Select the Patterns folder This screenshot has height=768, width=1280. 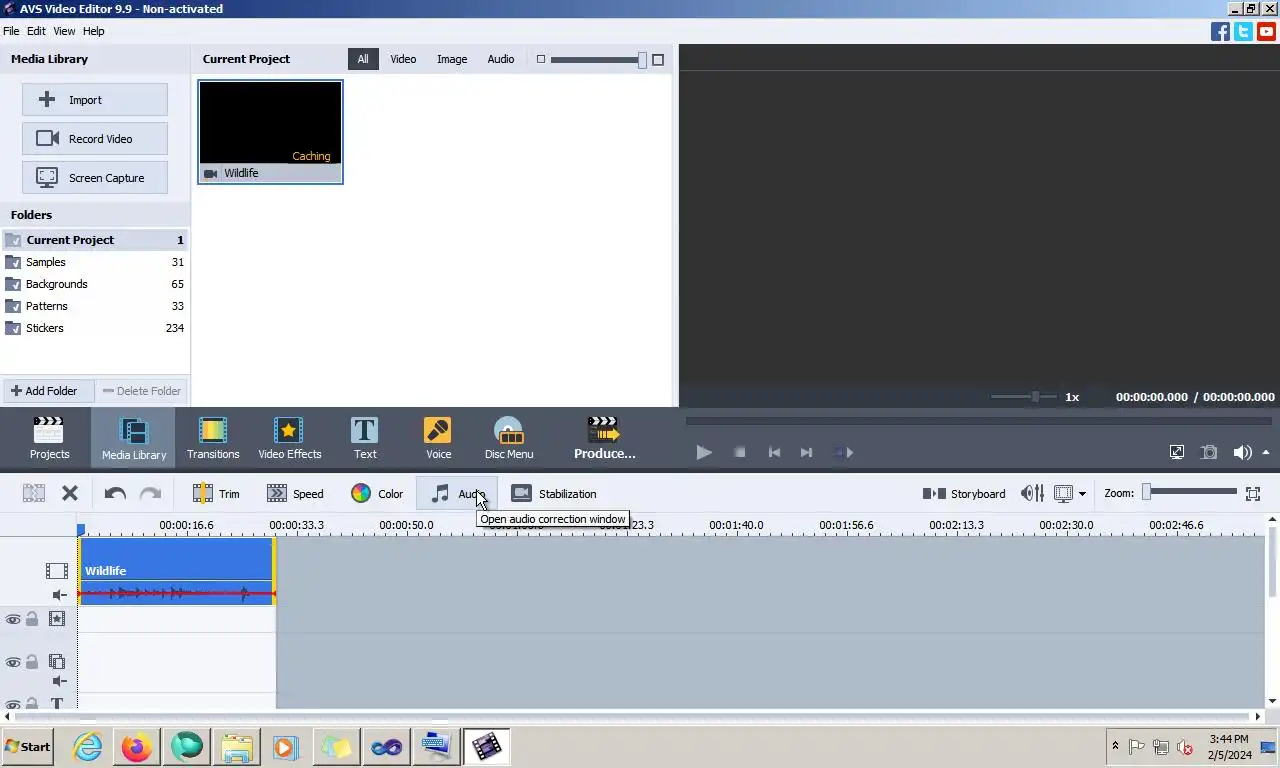pos(95,306)
